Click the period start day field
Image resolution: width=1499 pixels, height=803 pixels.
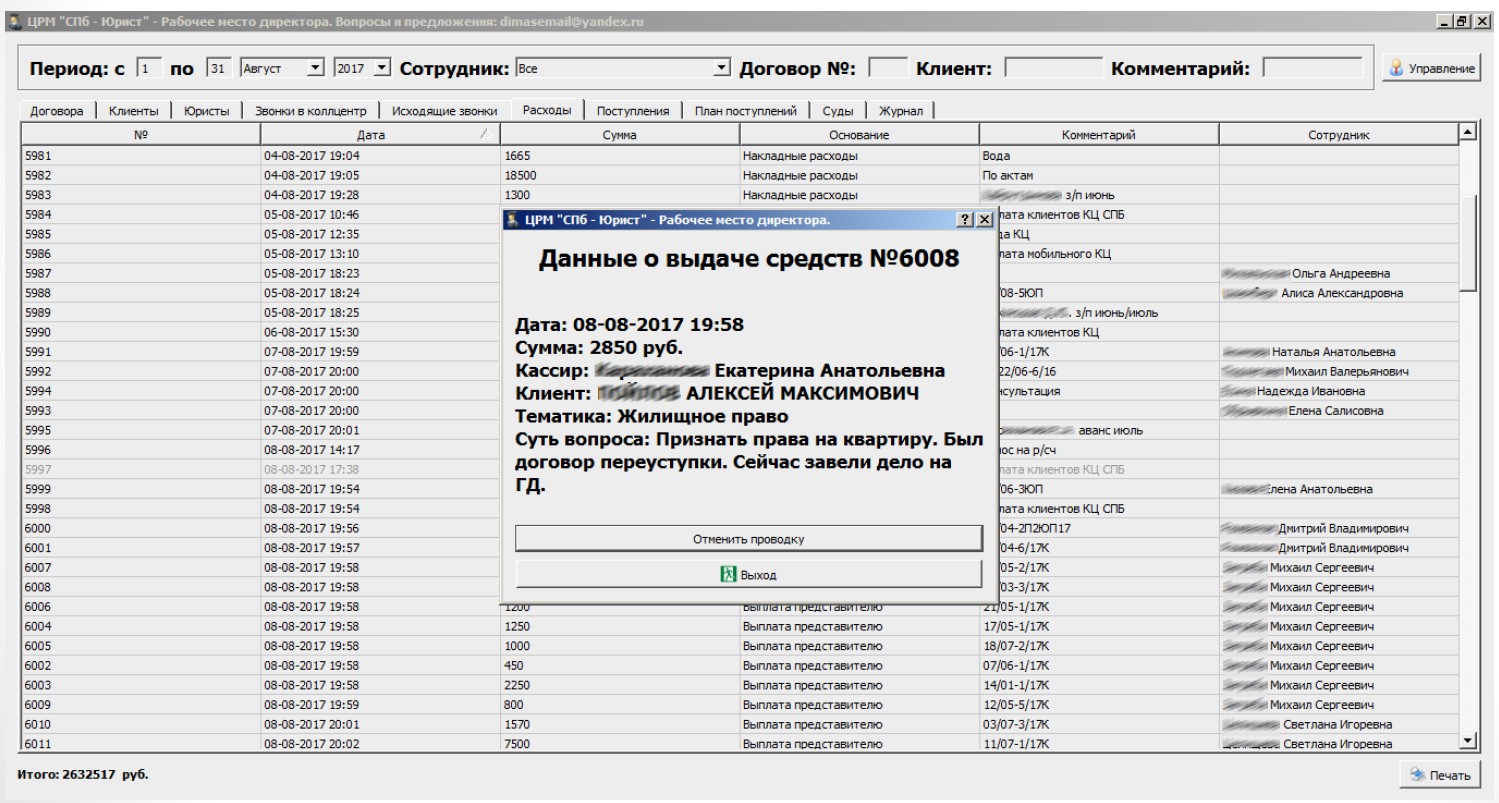pos(147,69)
